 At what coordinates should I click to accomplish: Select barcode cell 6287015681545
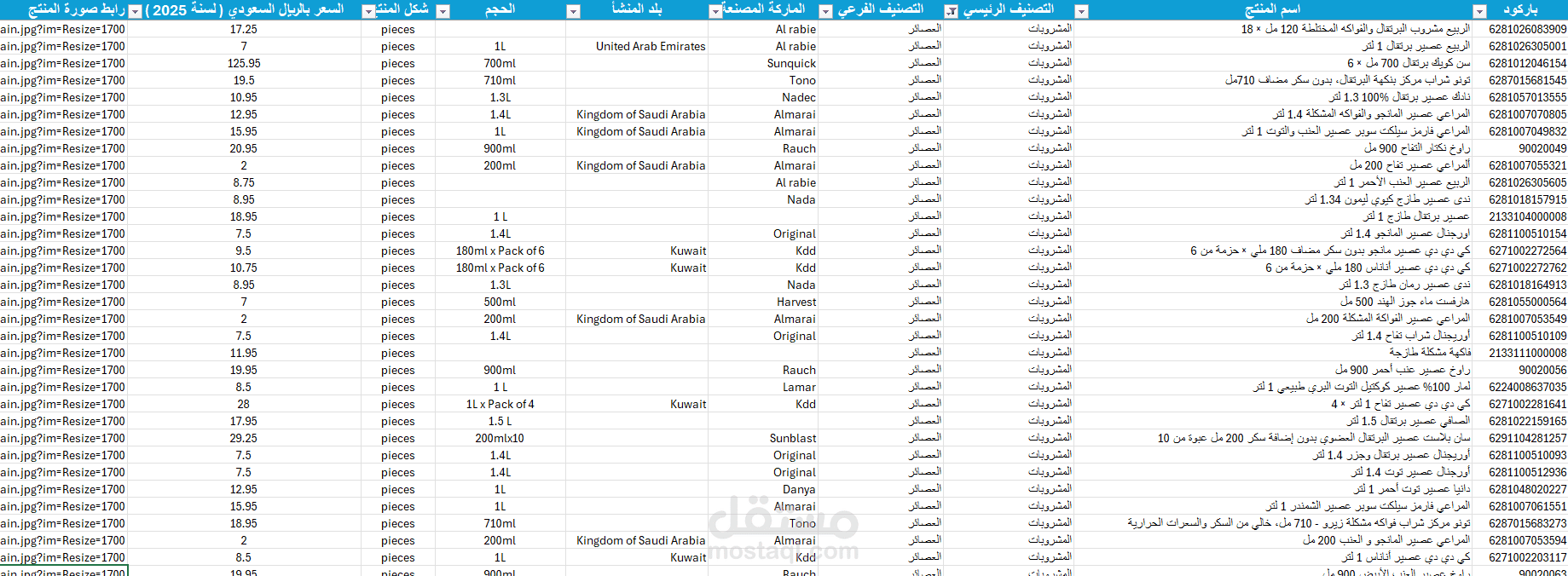point(1520,80)
